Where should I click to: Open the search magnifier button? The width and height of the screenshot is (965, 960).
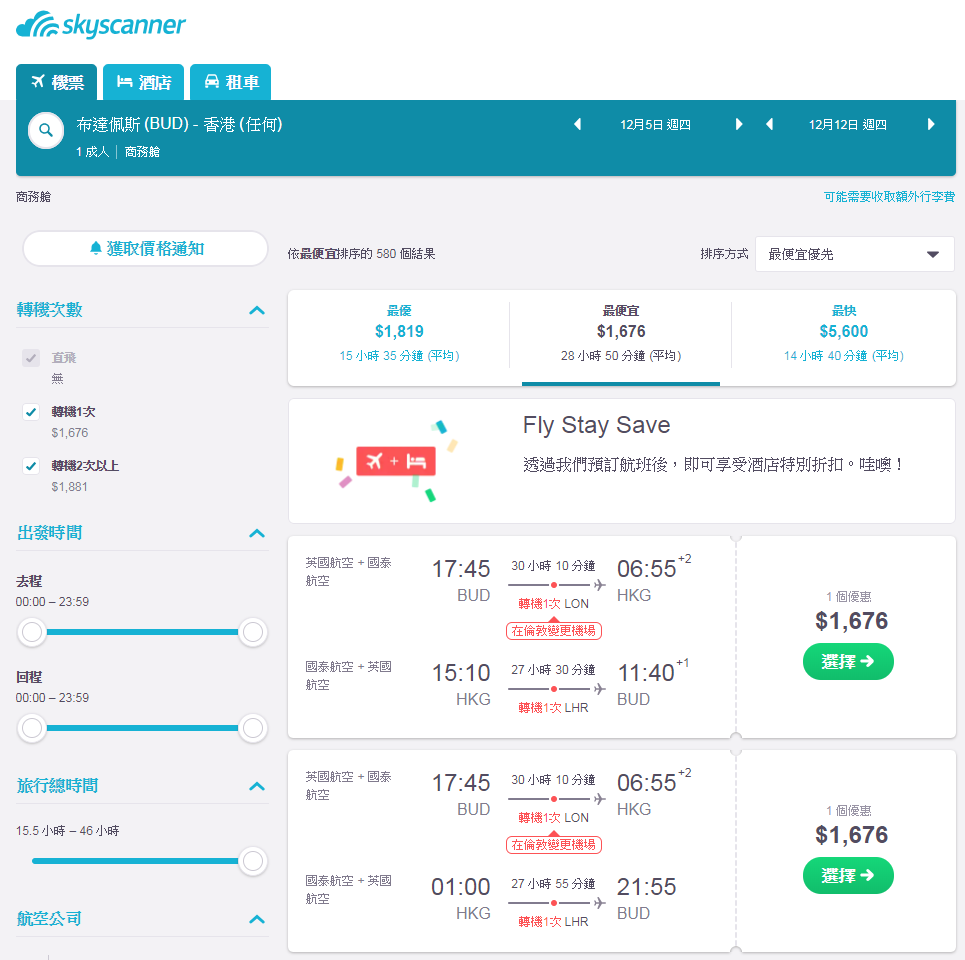(46, 130)
